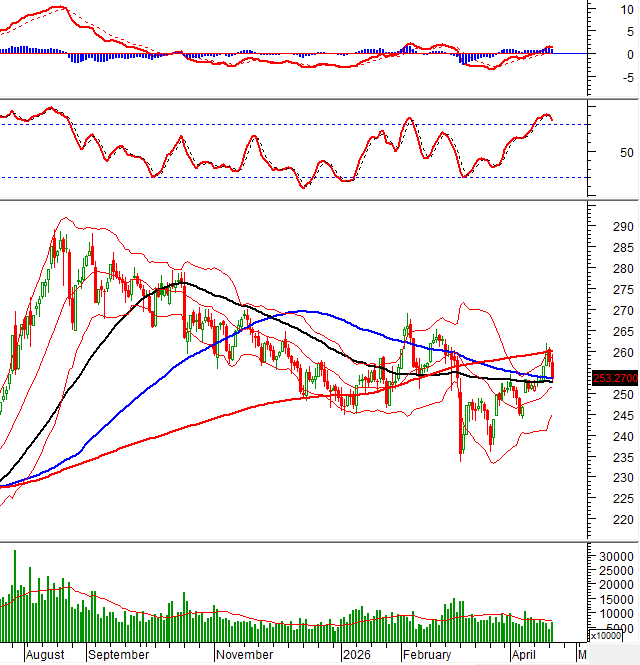This screenshot has width=640, height=665.
Task: Click the blue moving average at its peak
Action: pos(305,311)
